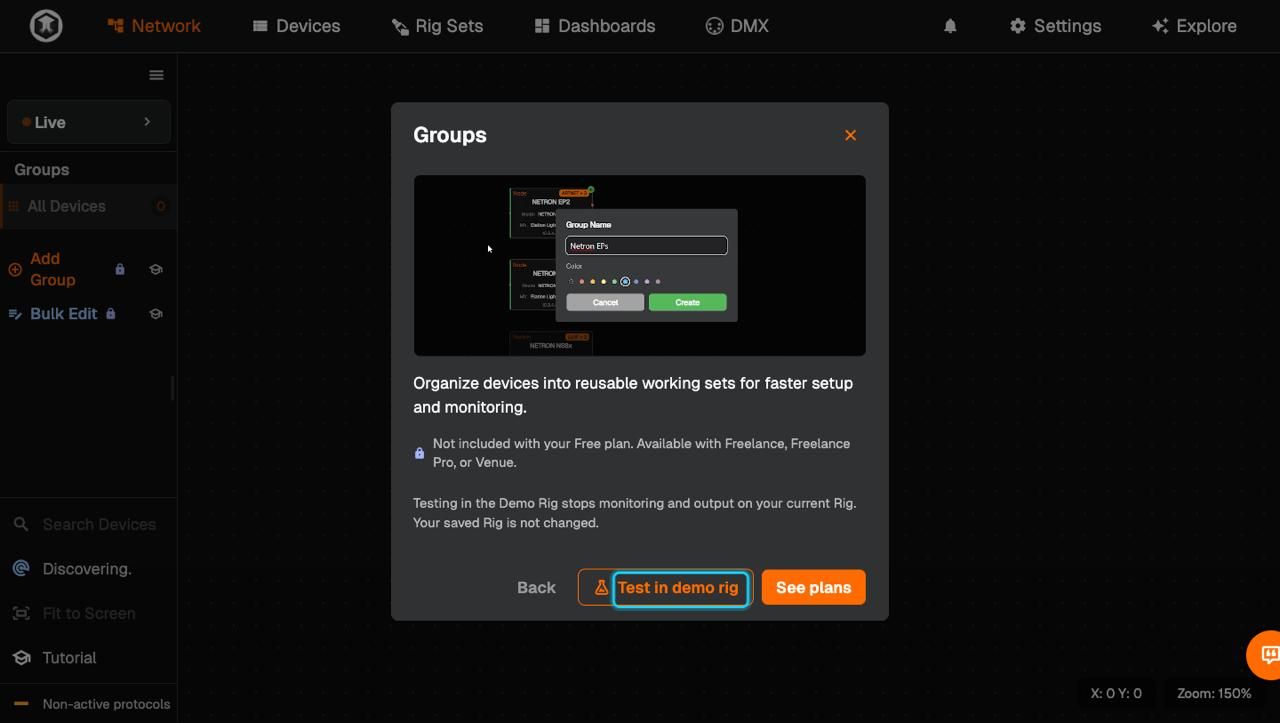Click the lock icon beside Bulk Edit
Viewport: 1280px width, 723px height.
pyautogui.click(x=111, y=313)
